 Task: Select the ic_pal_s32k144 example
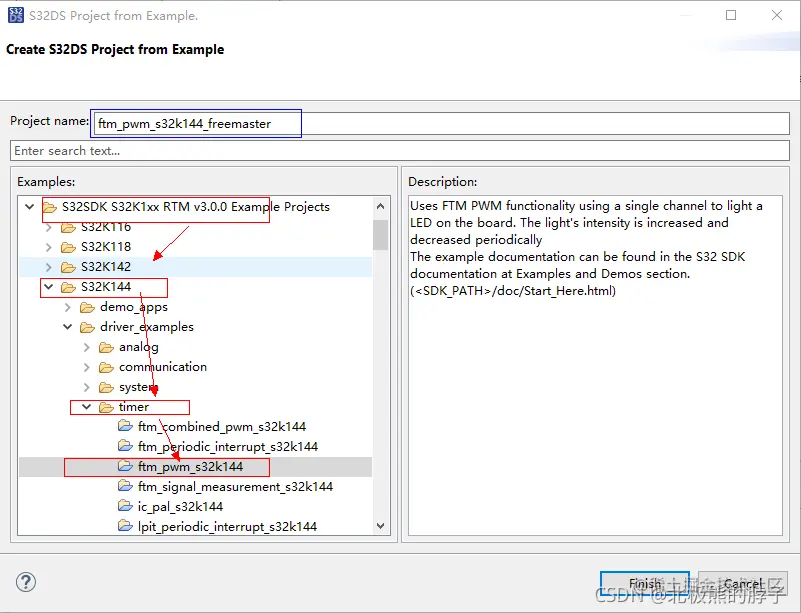[180, 507]
